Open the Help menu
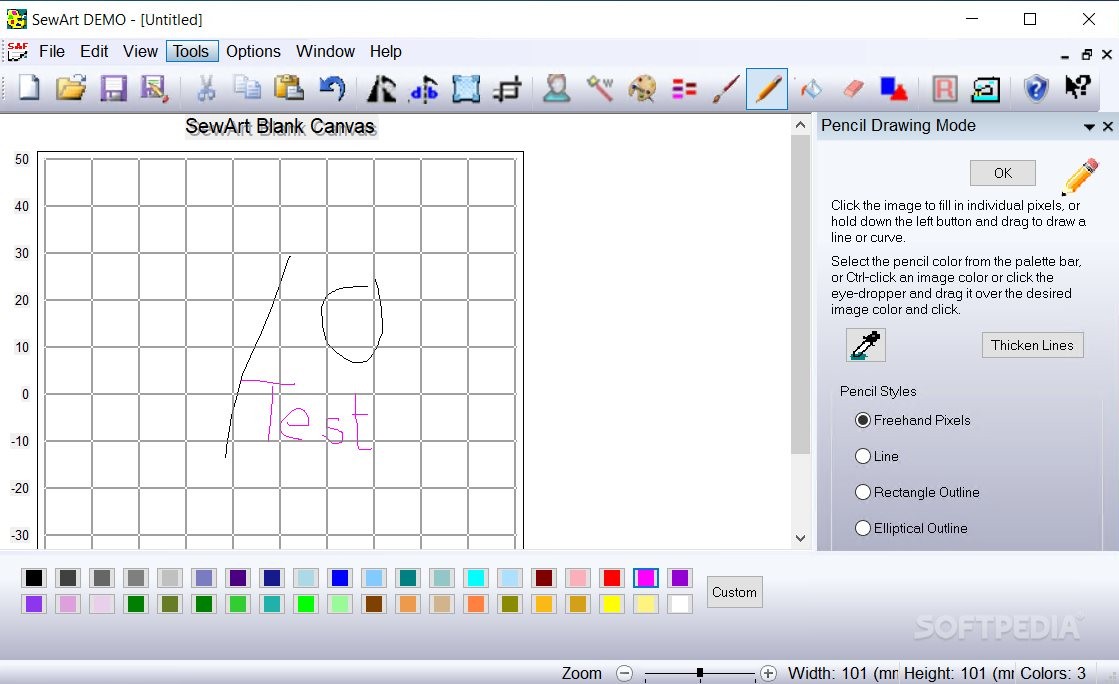Screen dimensions: 1119x684 coord(385,51)
